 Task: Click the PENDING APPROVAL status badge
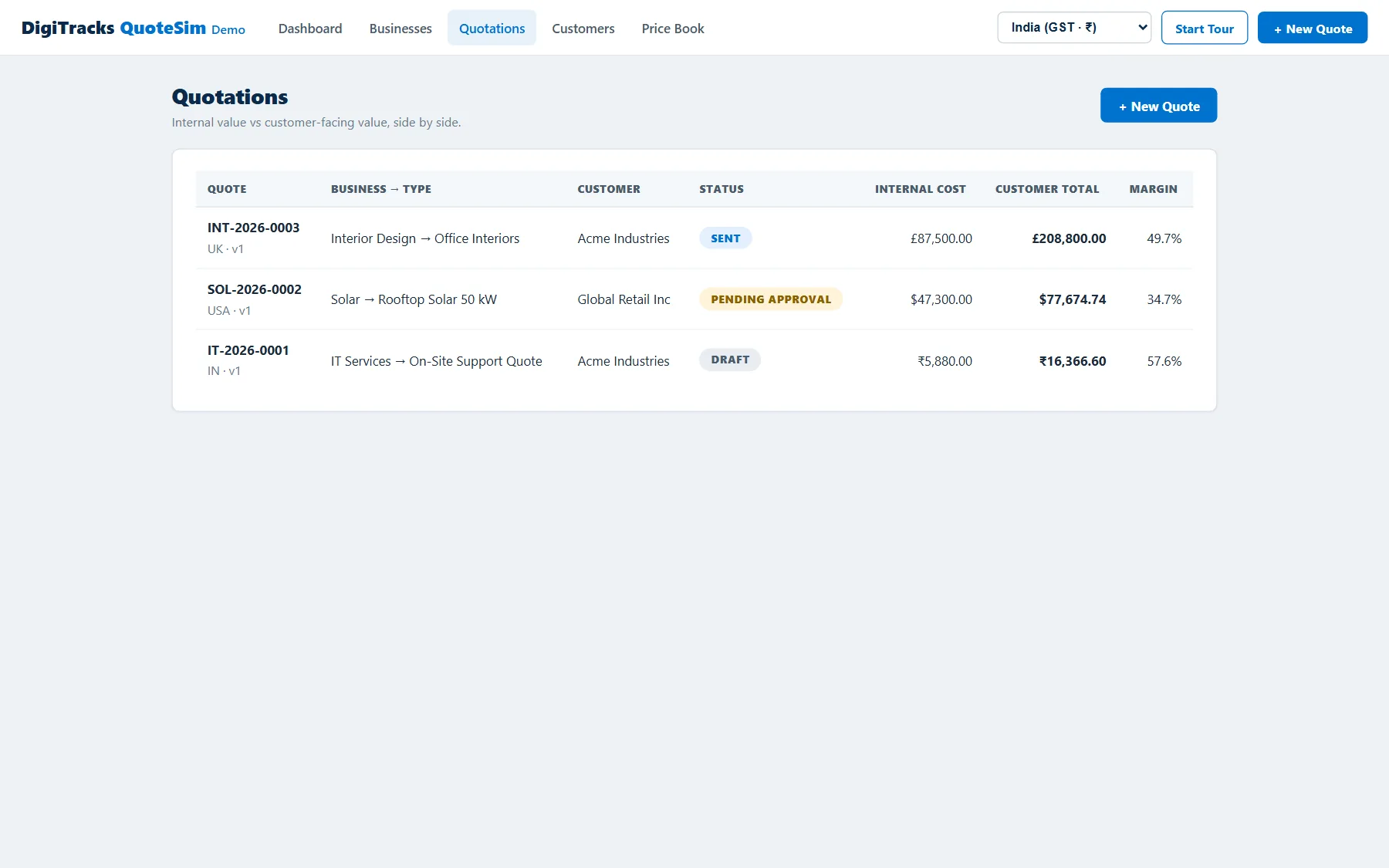point(771,299)
